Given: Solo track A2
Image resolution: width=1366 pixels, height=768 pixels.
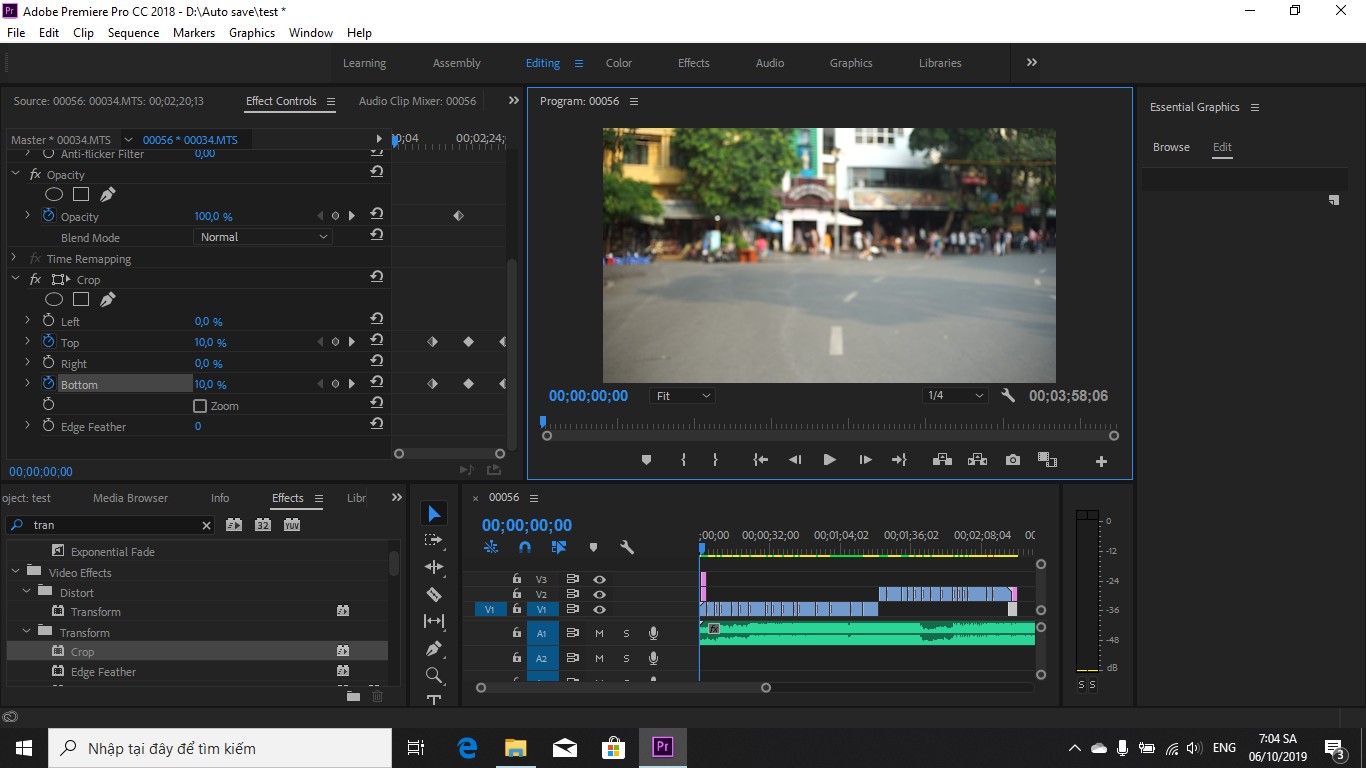Looking at the screenshot, I should click(627, 658).
